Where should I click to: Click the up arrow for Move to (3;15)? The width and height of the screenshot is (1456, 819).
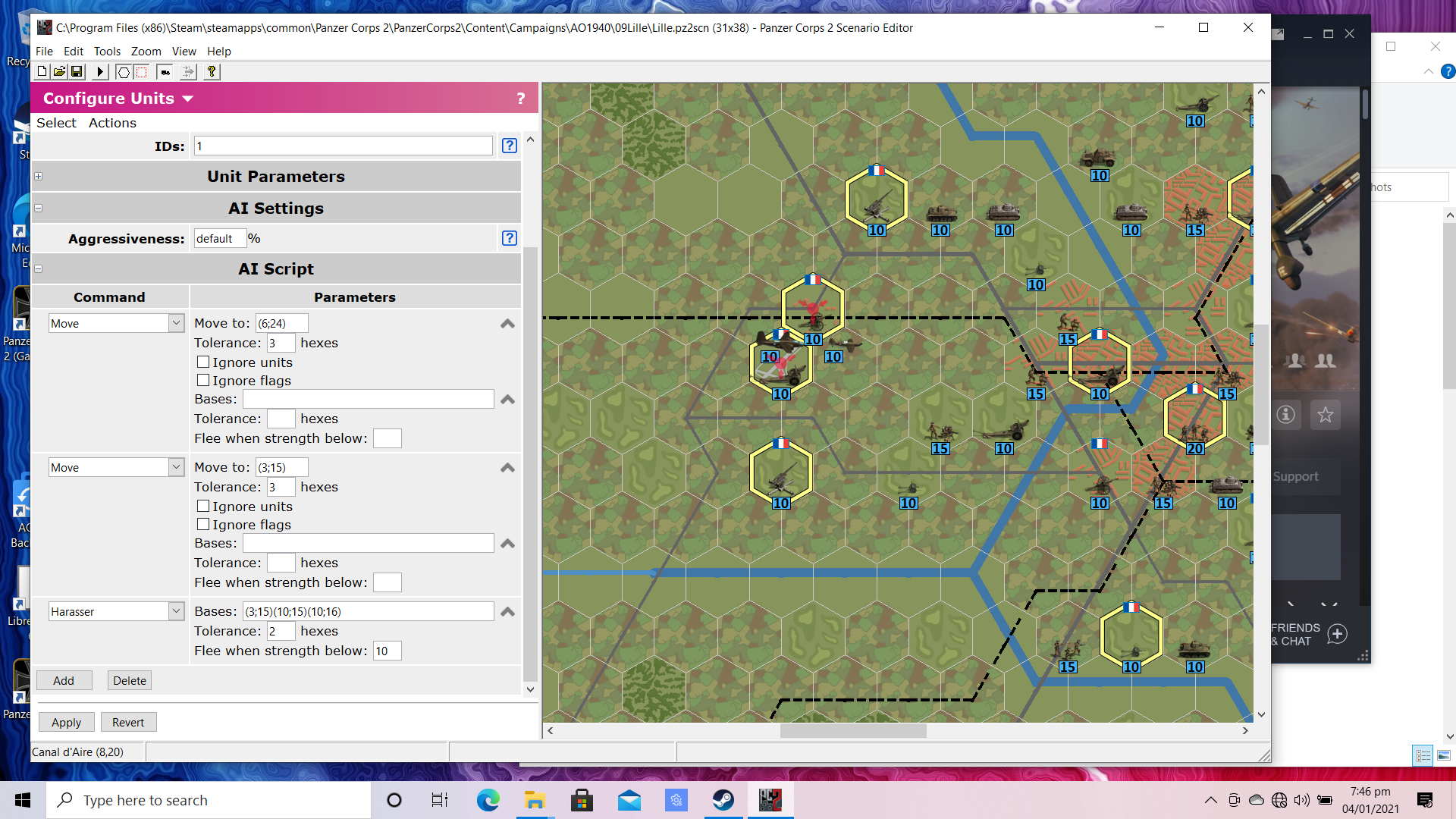point(508,468)
